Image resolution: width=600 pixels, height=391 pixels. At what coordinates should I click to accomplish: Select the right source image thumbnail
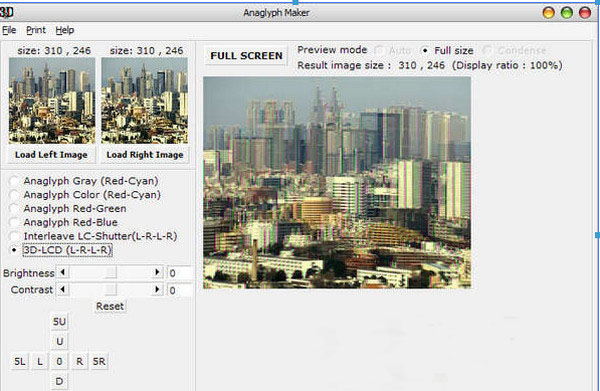pos(145,101)
